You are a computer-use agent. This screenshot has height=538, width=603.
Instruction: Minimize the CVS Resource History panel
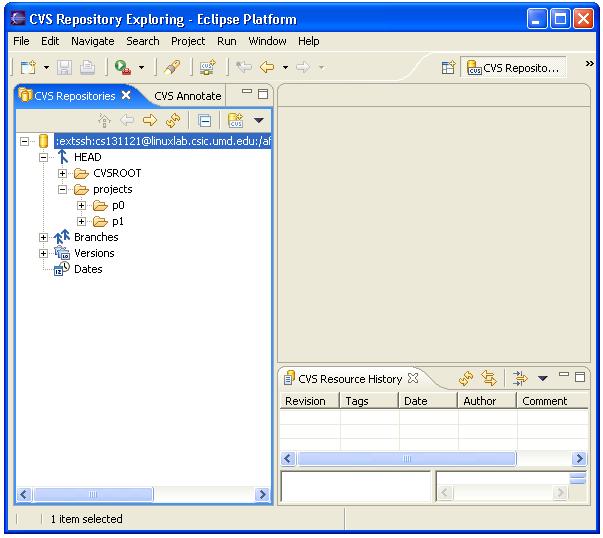pyautogui.click(x=564, y=374)
